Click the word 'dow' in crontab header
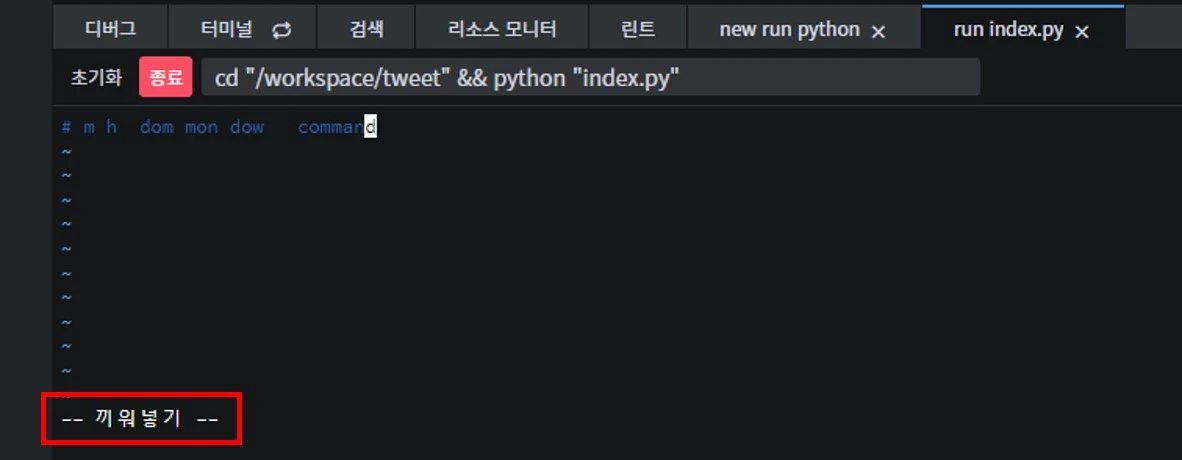Viewport: 1182px width, 460px height. [x=247, y=127]
